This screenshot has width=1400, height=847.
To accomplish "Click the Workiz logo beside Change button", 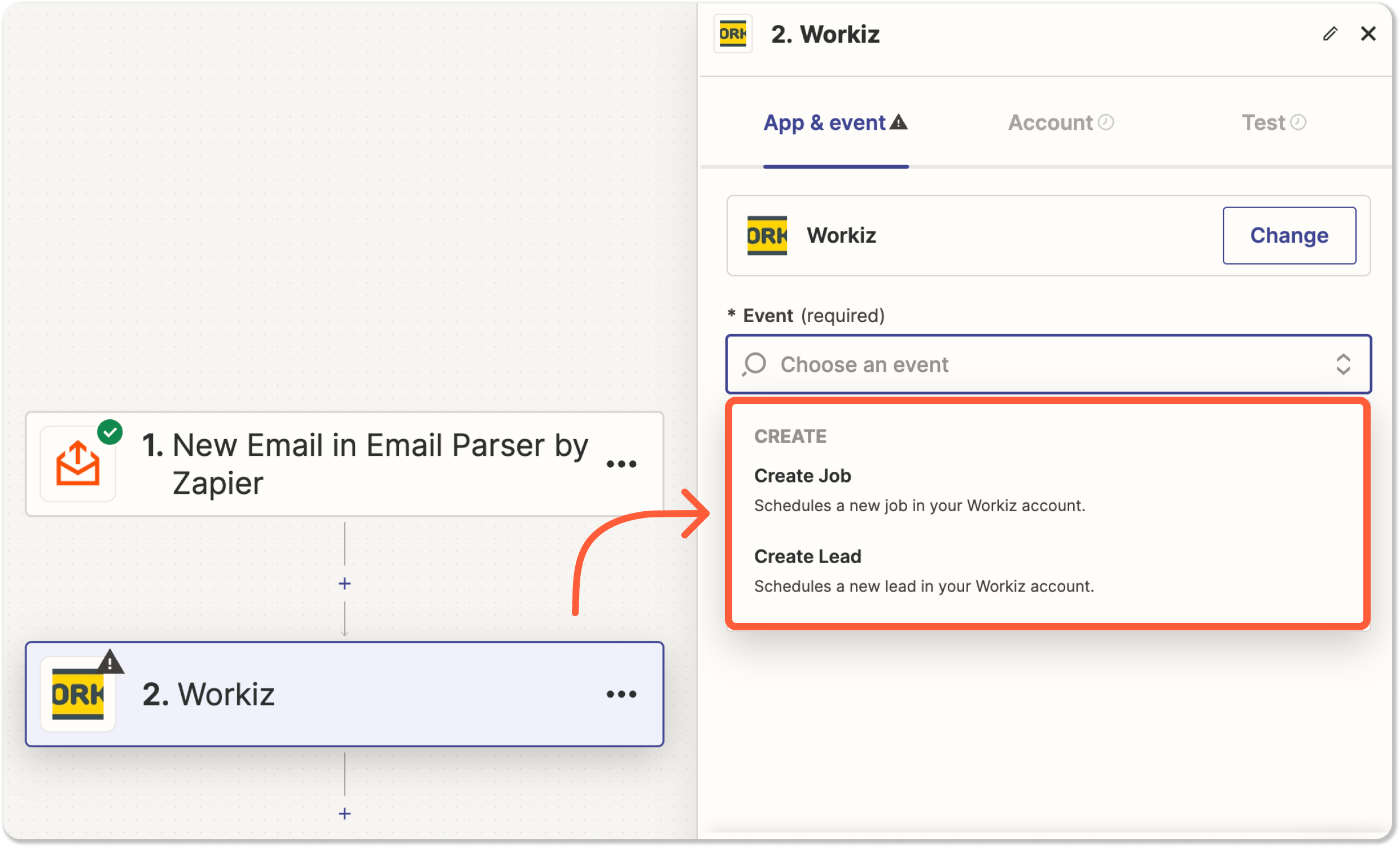I will coord(767,235).
